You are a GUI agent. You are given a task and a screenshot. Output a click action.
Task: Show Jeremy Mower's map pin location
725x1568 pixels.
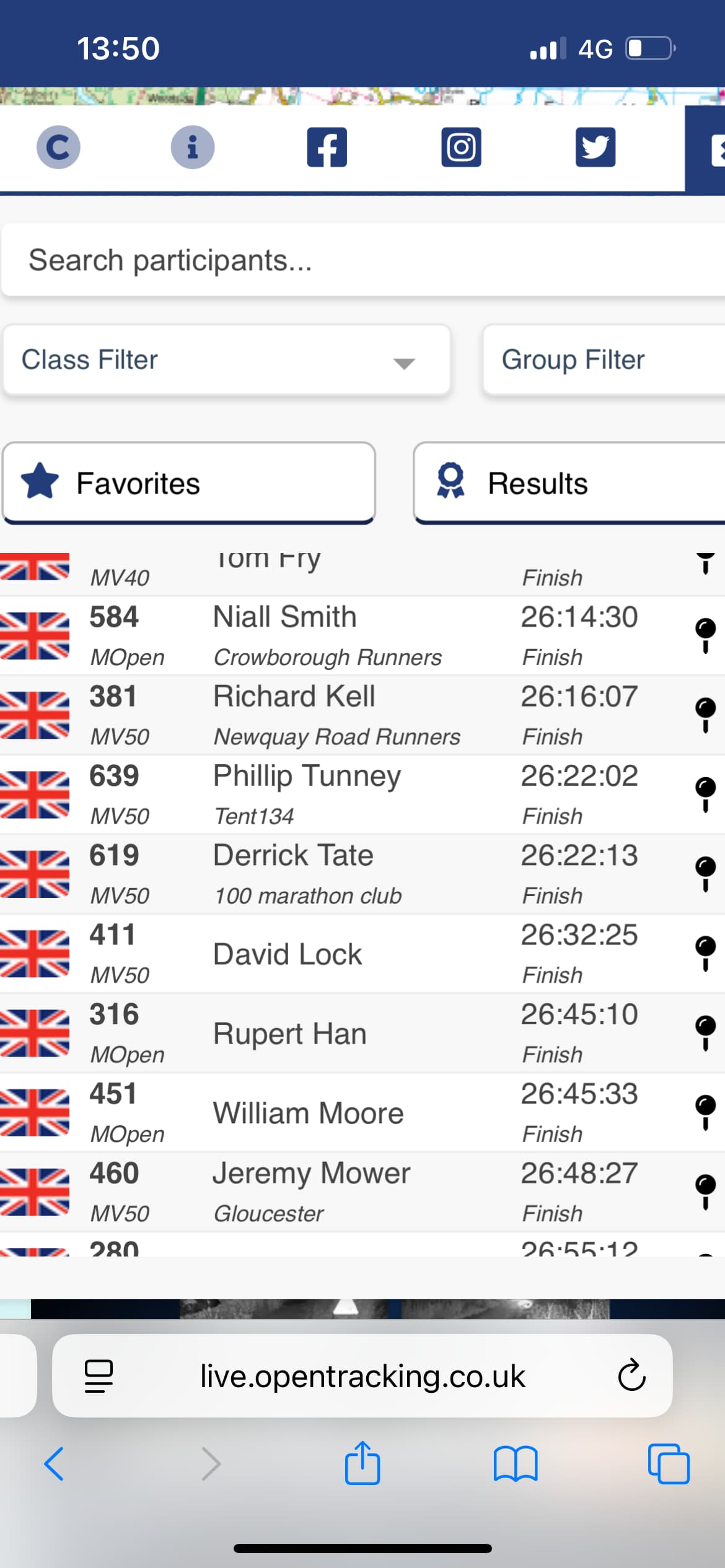tap(705, 1191)
